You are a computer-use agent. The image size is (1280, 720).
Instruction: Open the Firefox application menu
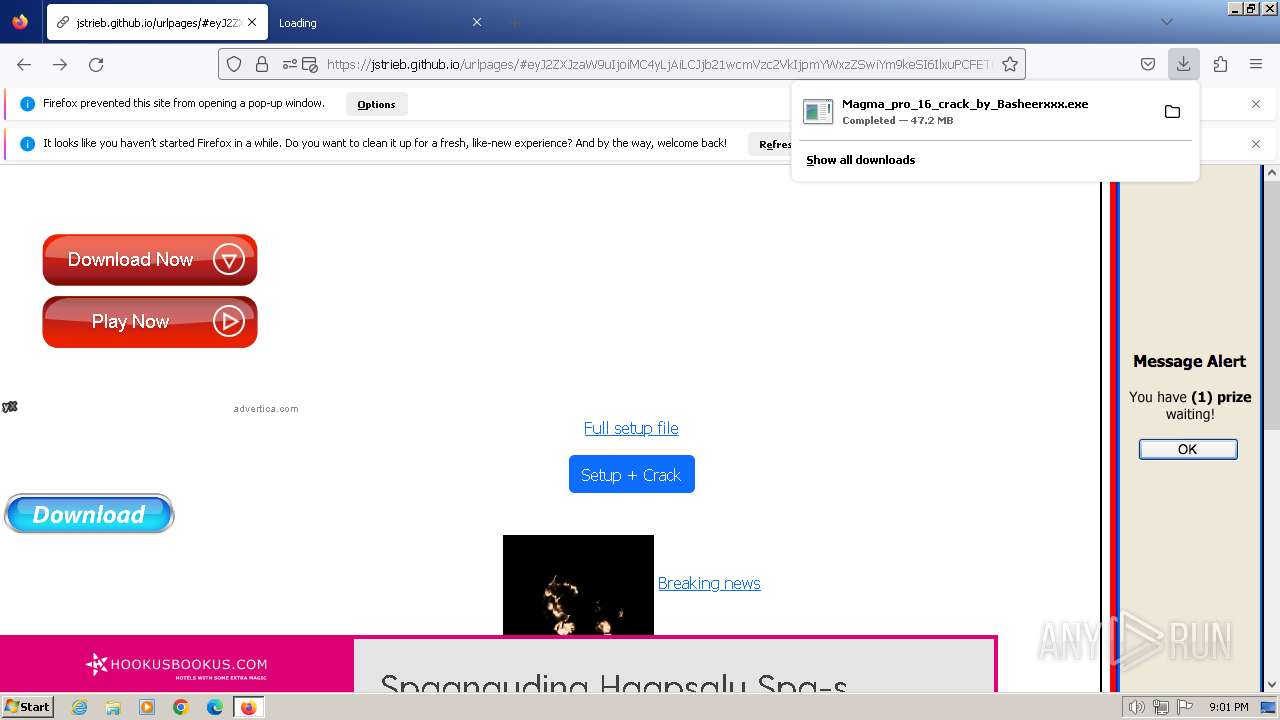[1256, 64]
